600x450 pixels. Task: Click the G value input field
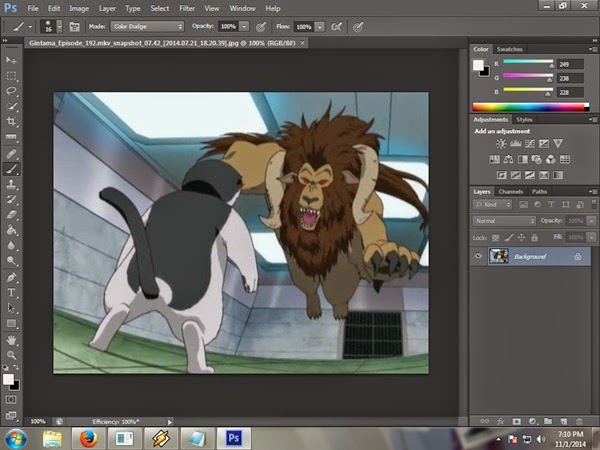[570, 78]
